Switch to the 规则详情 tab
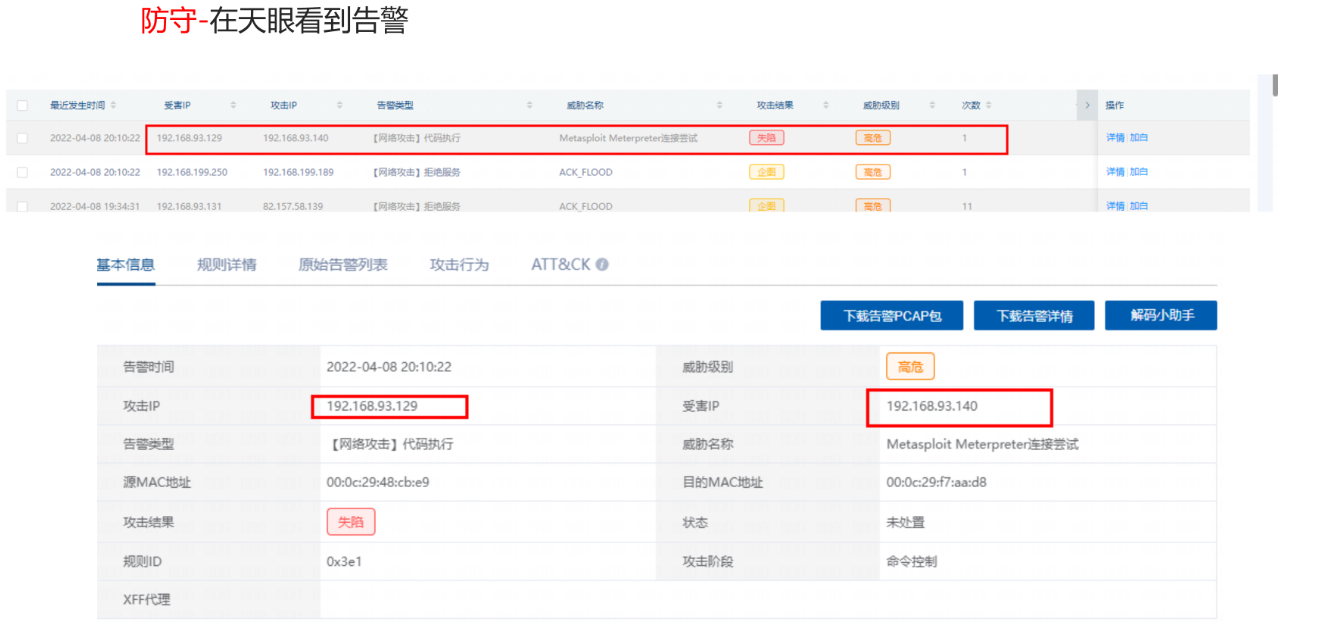Image resolution: width=1333 pixels, height=632 pixels. tap(226, 265)
